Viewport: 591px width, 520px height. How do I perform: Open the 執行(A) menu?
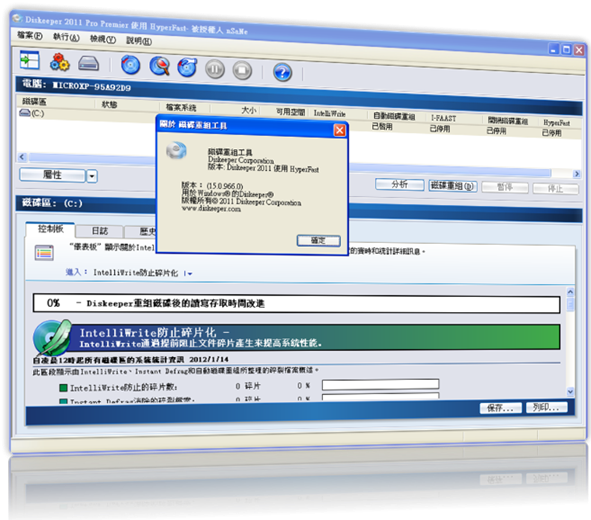66,37
